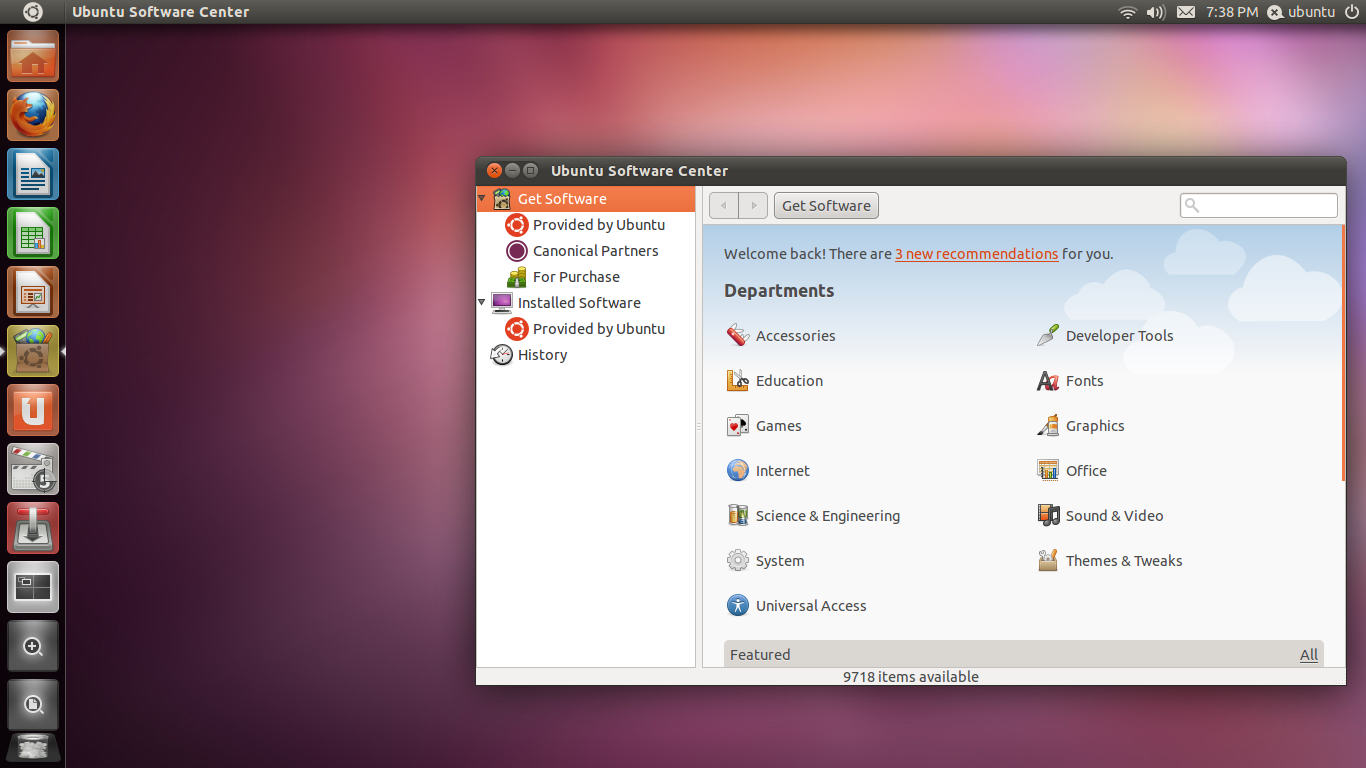
Task: Click the vertical scrollbar of the departments pane
Action: (1343, 353)
